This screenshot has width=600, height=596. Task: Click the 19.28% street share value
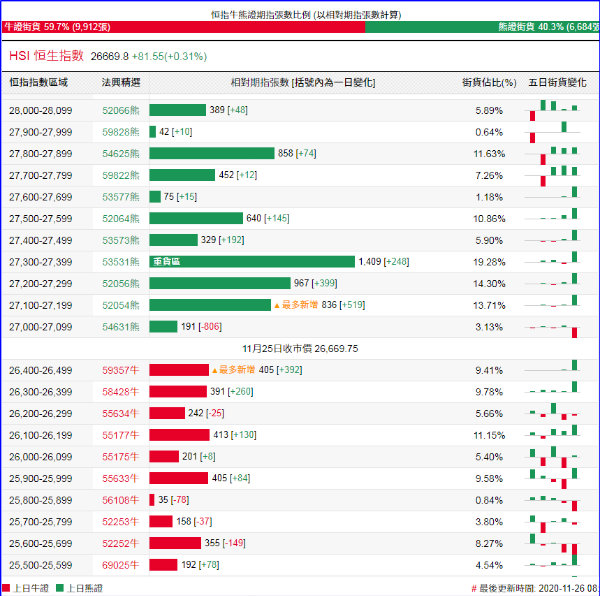point(489,262)
